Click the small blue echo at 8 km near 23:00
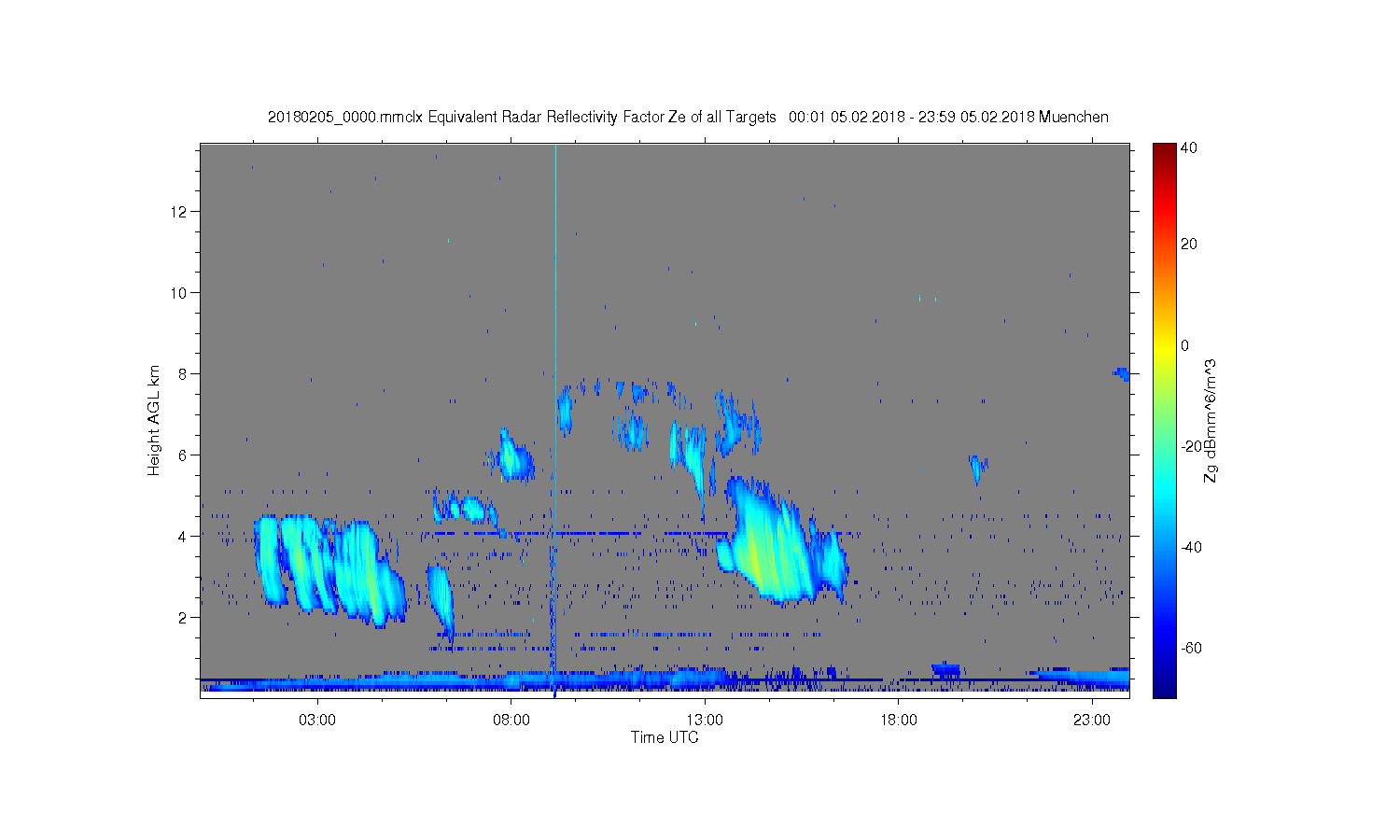 (x=1121, y=374)
